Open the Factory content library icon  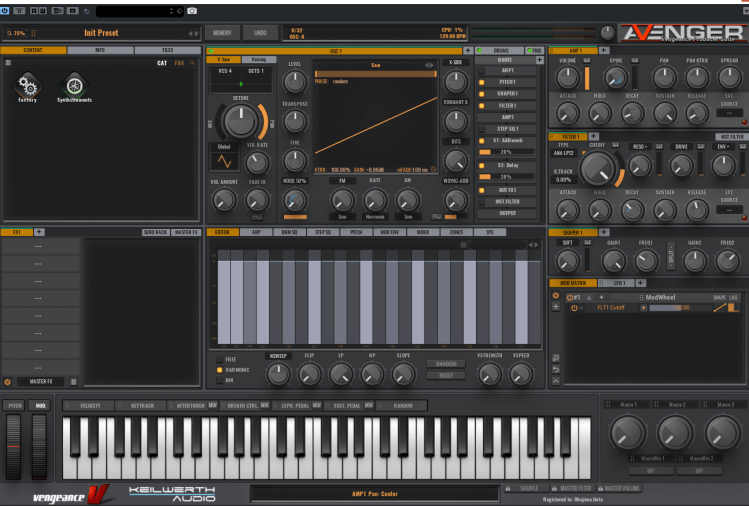coord(27,87)
